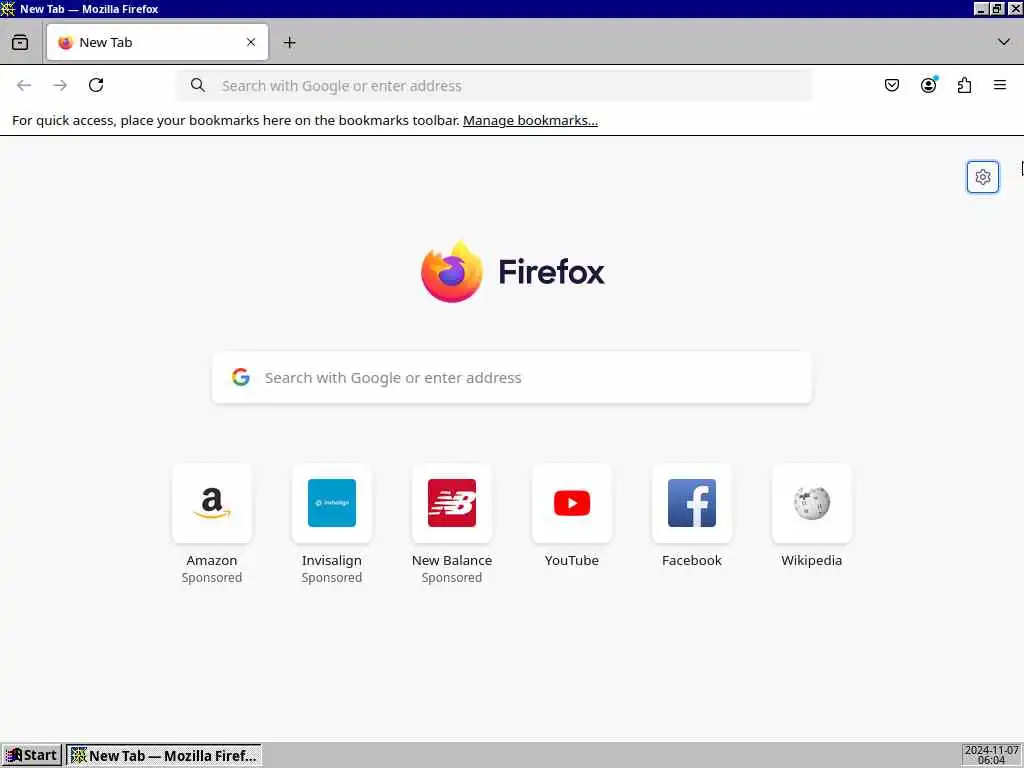The image size is (1024, 768).
Task: Minimize the Firefox window
Action: (x=981, y=8)
